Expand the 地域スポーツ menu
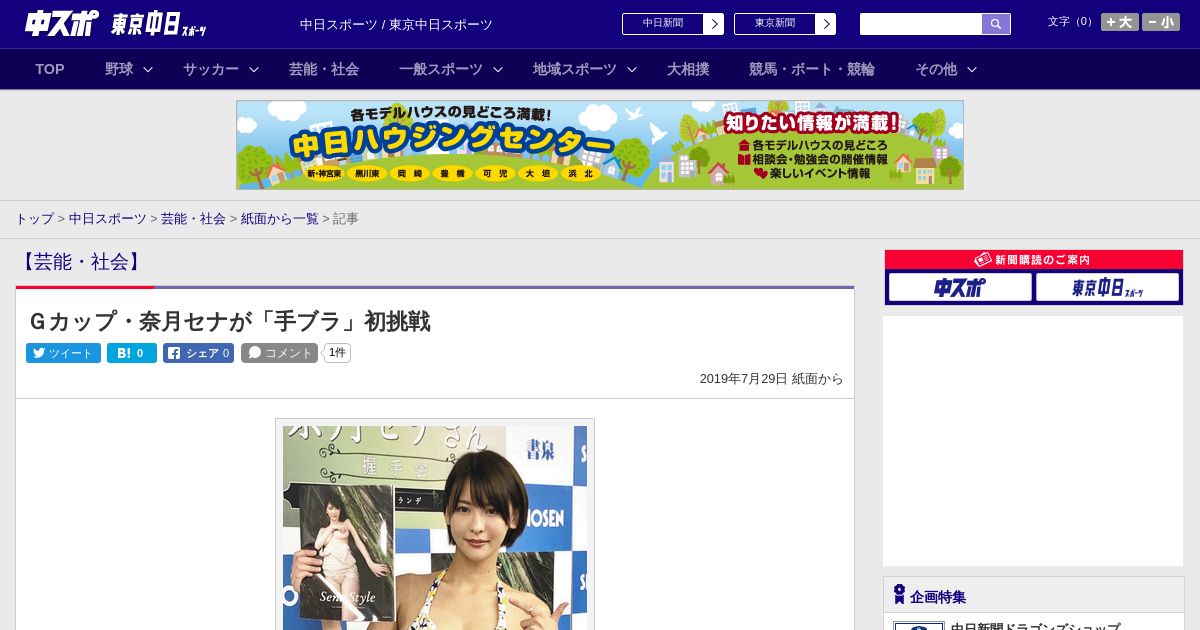This screenshot has height=630, width=1200. pyautogui.click(x=584, y=69)
